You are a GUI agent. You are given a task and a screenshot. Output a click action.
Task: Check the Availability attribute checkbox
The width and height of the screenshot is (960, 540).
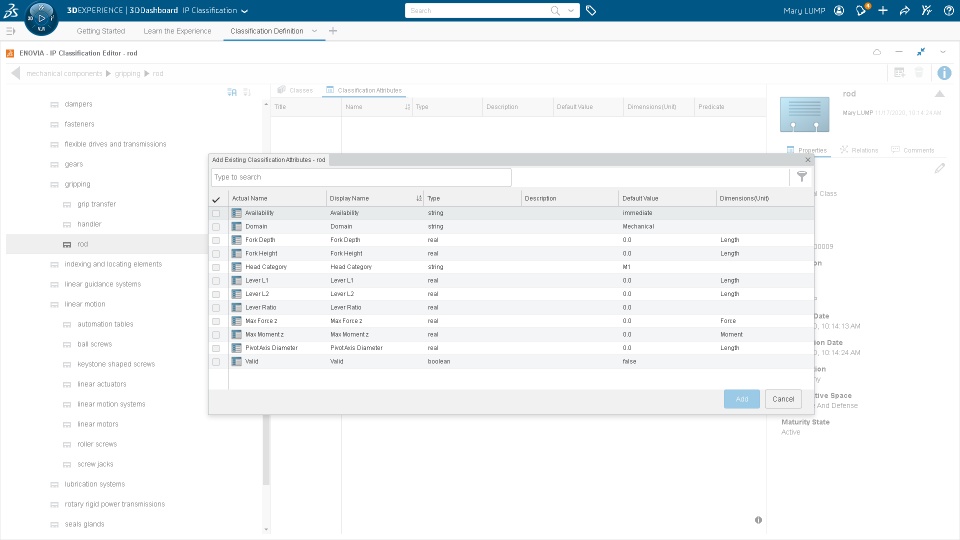point(216,213)
